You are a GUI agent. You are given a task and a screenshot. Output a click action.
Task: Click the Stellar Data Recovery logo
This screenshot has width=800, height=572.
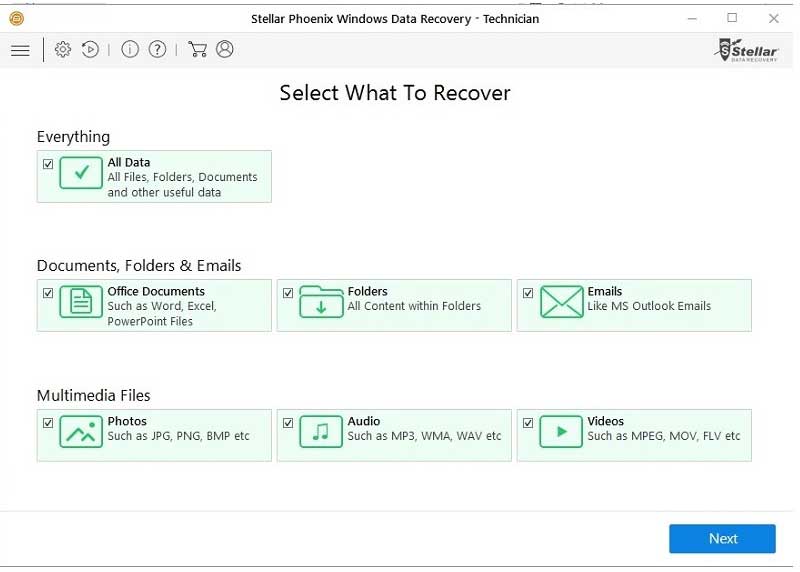point(747,50)
